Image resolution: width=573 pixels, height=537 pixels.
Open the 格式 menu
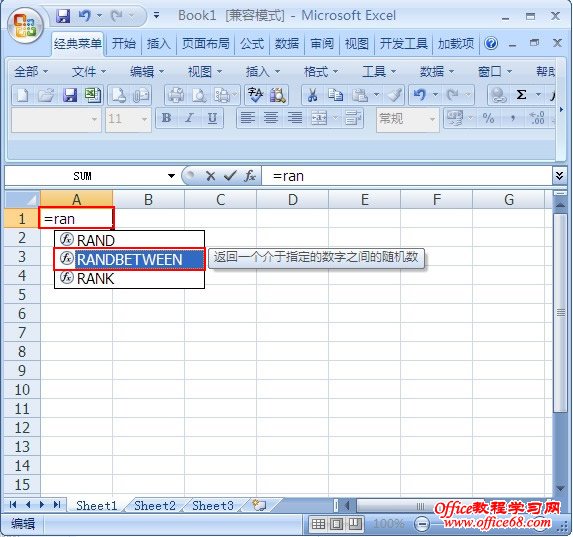320,71
